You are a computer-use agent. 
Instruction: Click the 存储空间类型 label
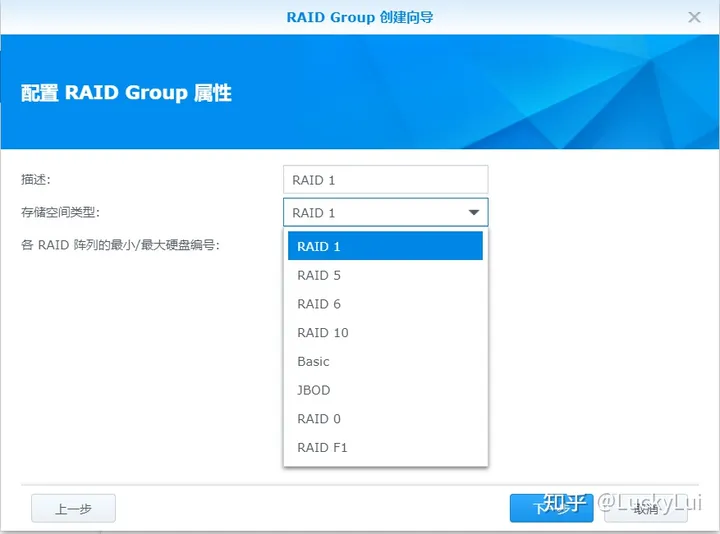(61, 212)
